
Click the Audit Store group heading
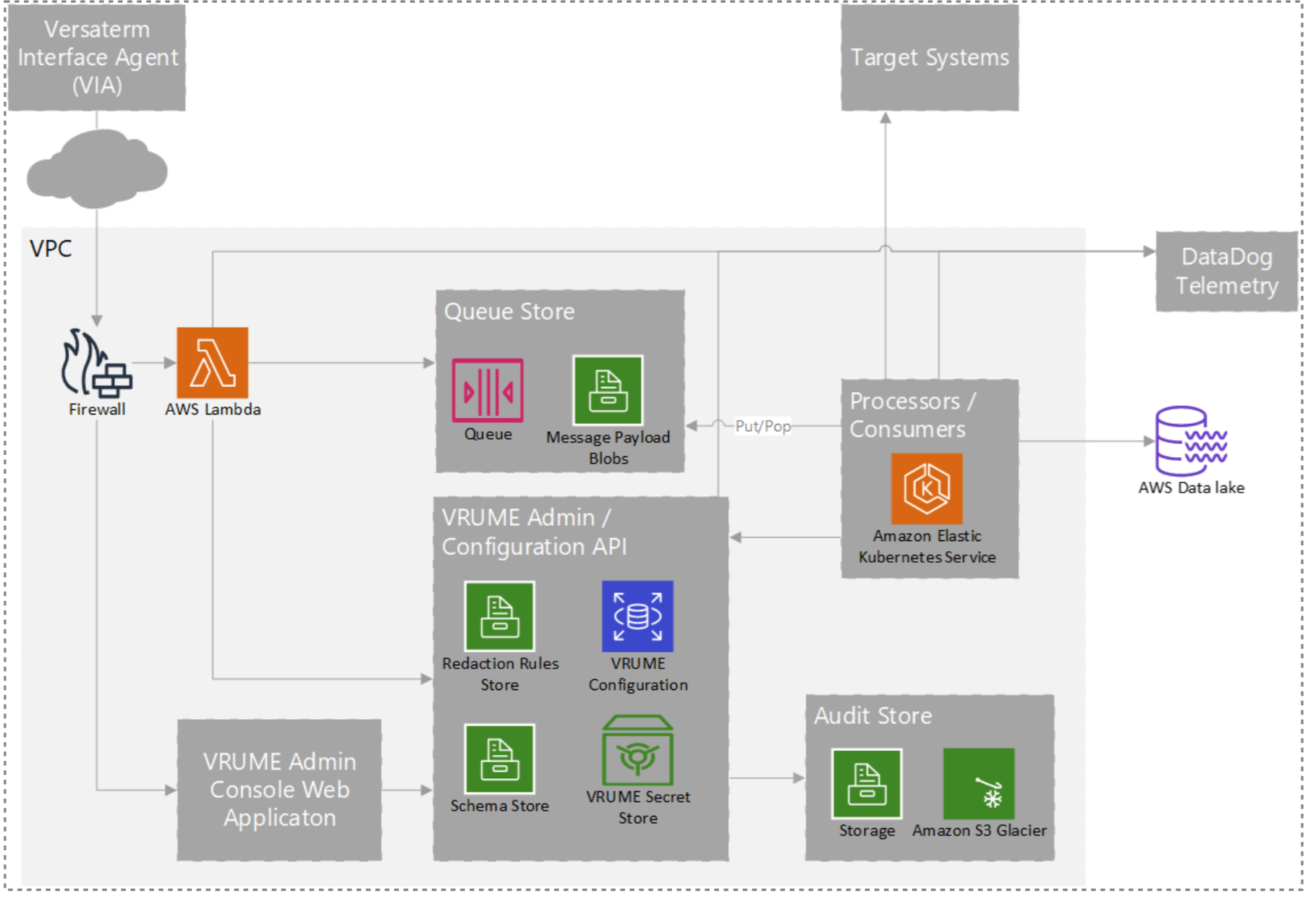(873, 716)
